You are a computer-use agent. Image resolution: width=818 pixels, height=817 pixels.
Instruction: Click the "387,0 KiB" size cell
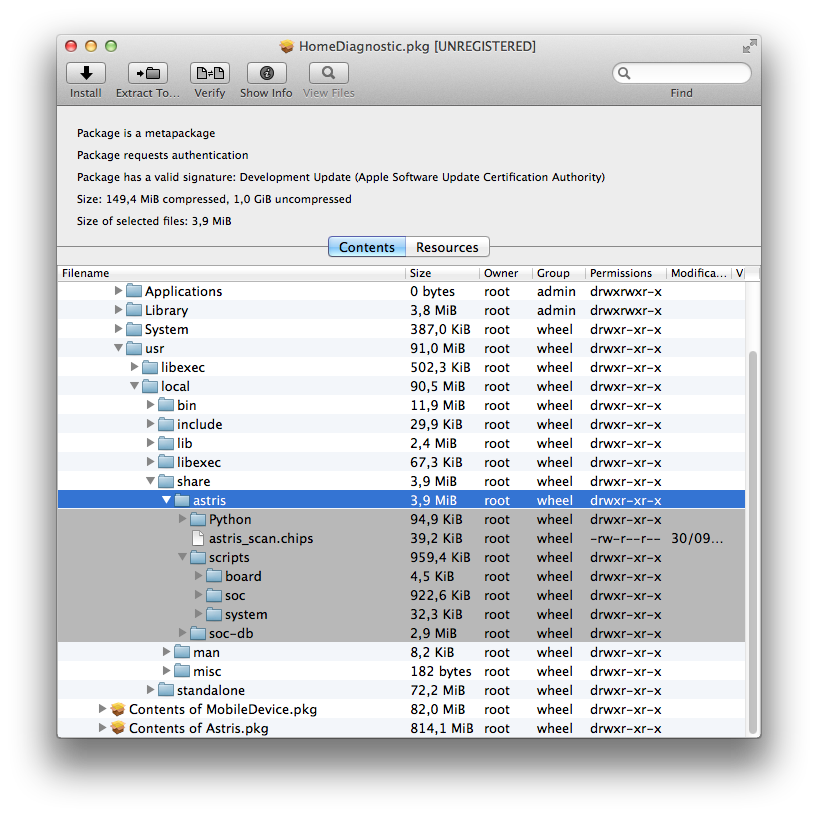click(440, 329)
